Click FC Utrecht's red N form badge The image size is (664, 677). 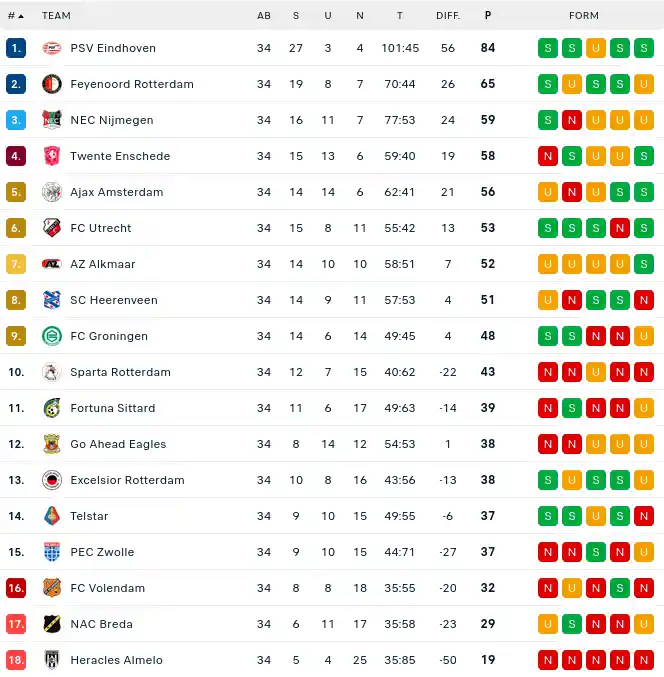click(620, 228)
